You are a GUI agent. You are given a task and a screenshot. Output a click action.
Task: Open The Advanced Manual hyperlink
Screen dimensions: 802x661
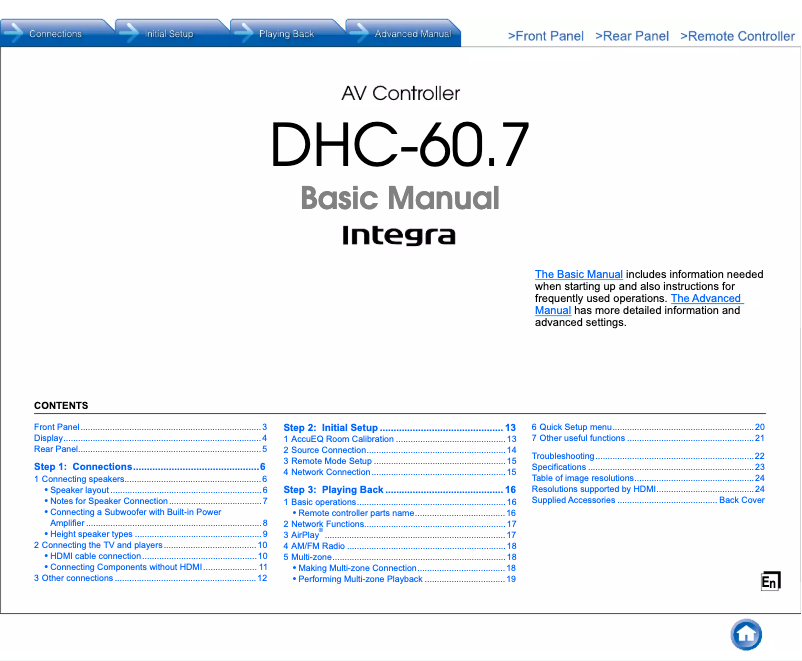click(x=706, y=298)
